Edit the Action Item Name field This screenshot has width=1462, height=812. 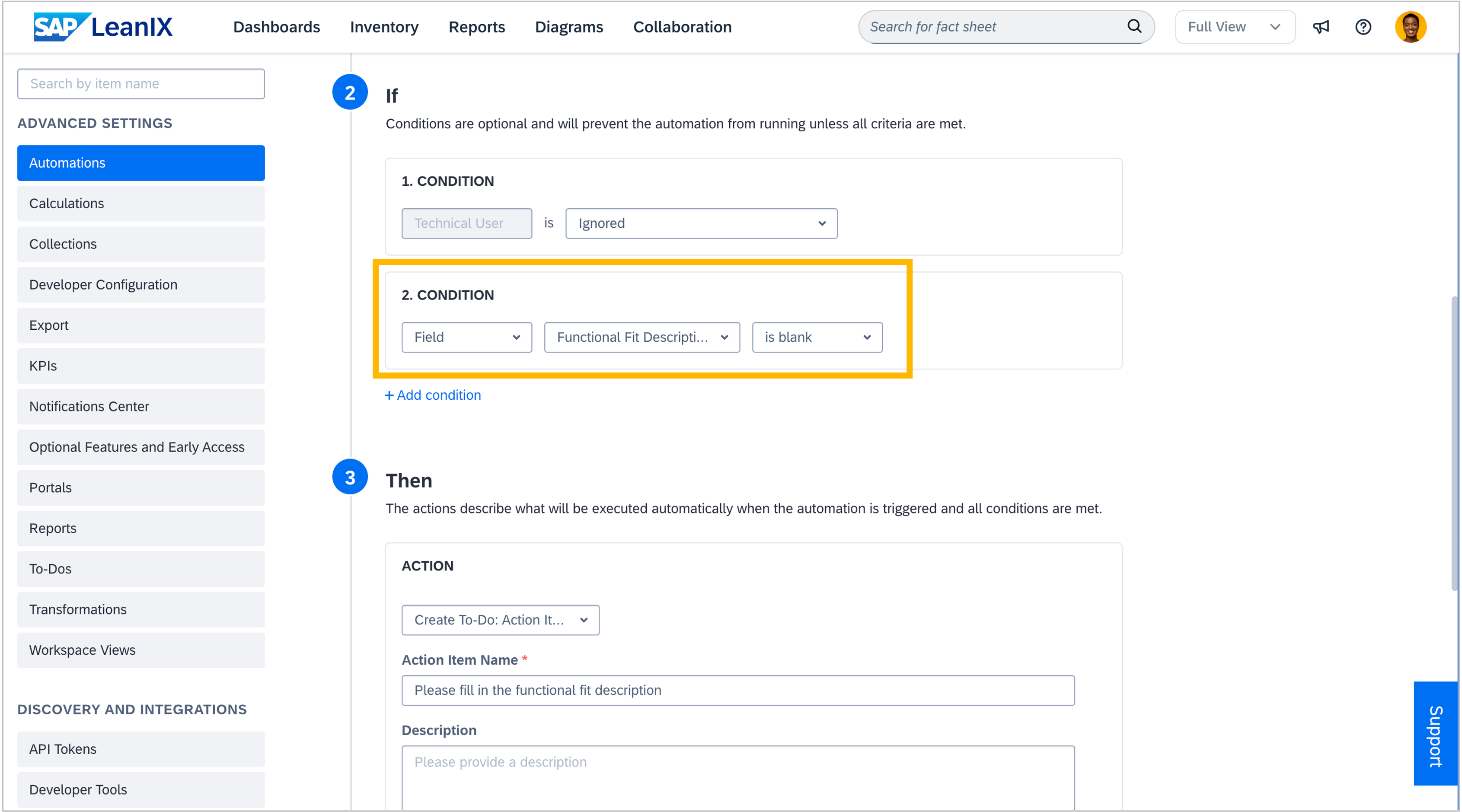738,690
